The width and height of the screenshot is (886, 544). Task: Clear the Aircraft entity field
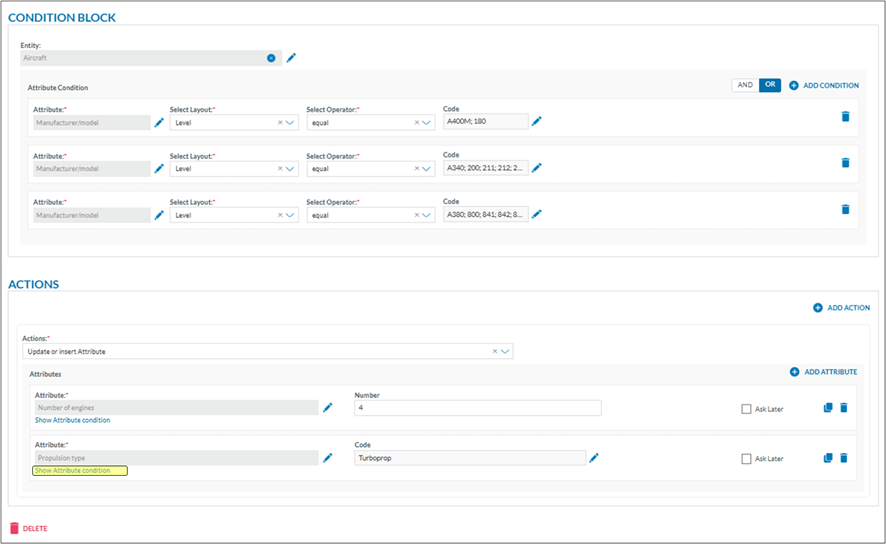[271, 58]
